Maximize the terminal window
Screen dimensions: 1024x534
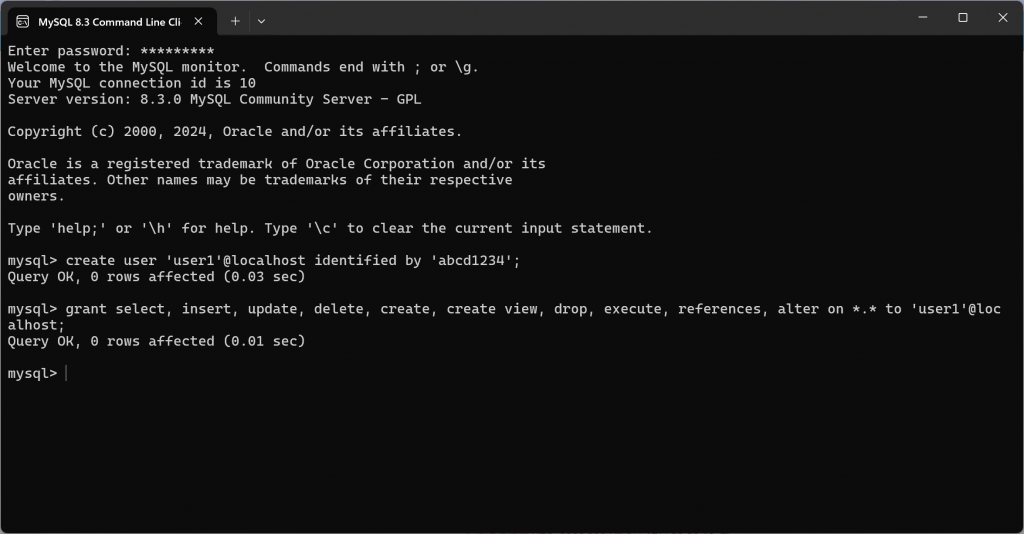click(x=963, y=18)
